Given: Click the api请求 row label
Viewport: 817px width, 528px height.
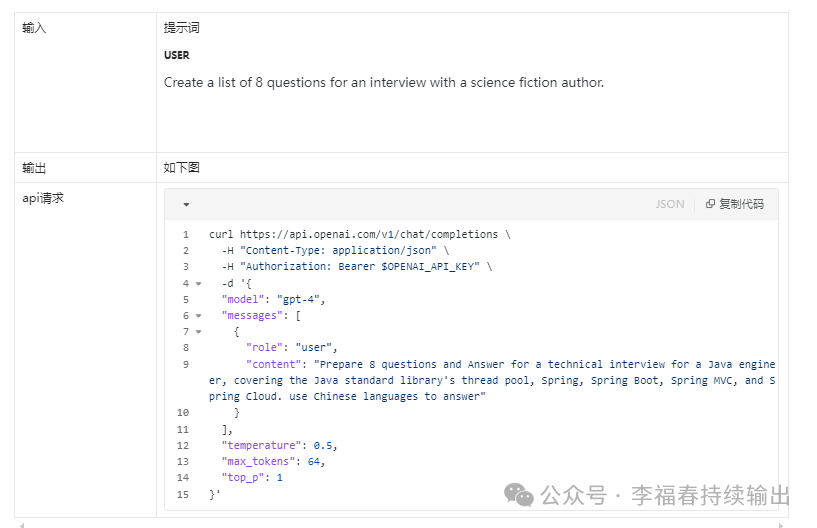Looking at the screenshot, I should [x=43, y=198].
